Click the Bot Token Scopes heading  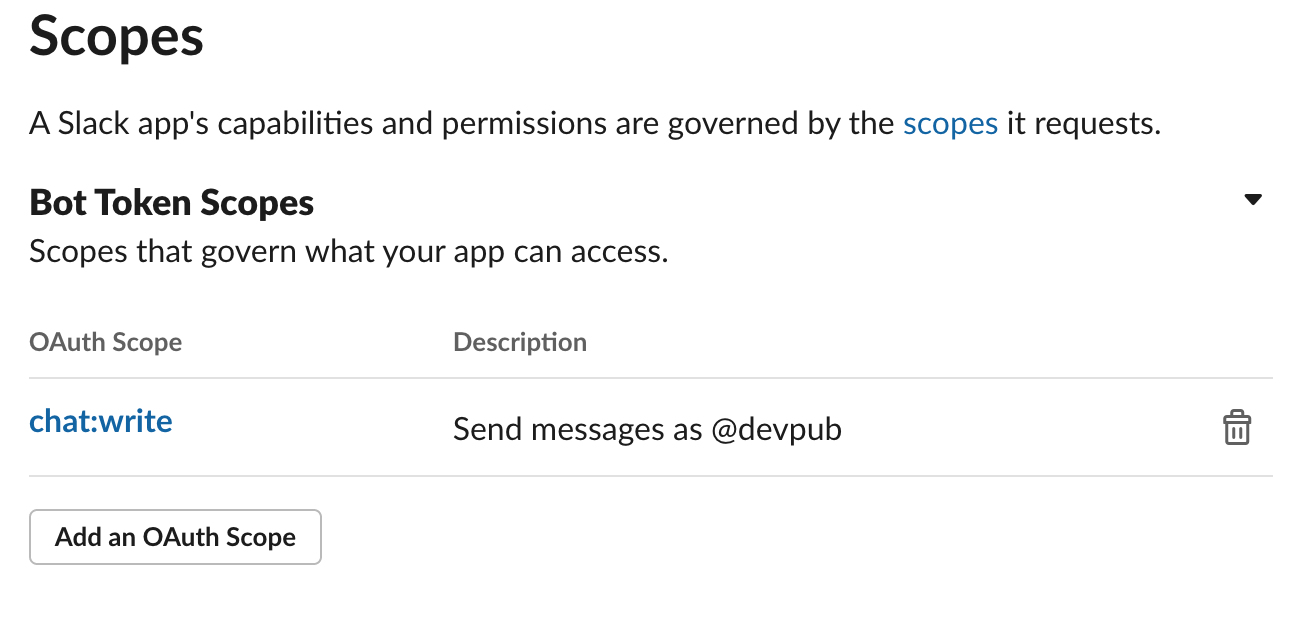pos(172,203)
